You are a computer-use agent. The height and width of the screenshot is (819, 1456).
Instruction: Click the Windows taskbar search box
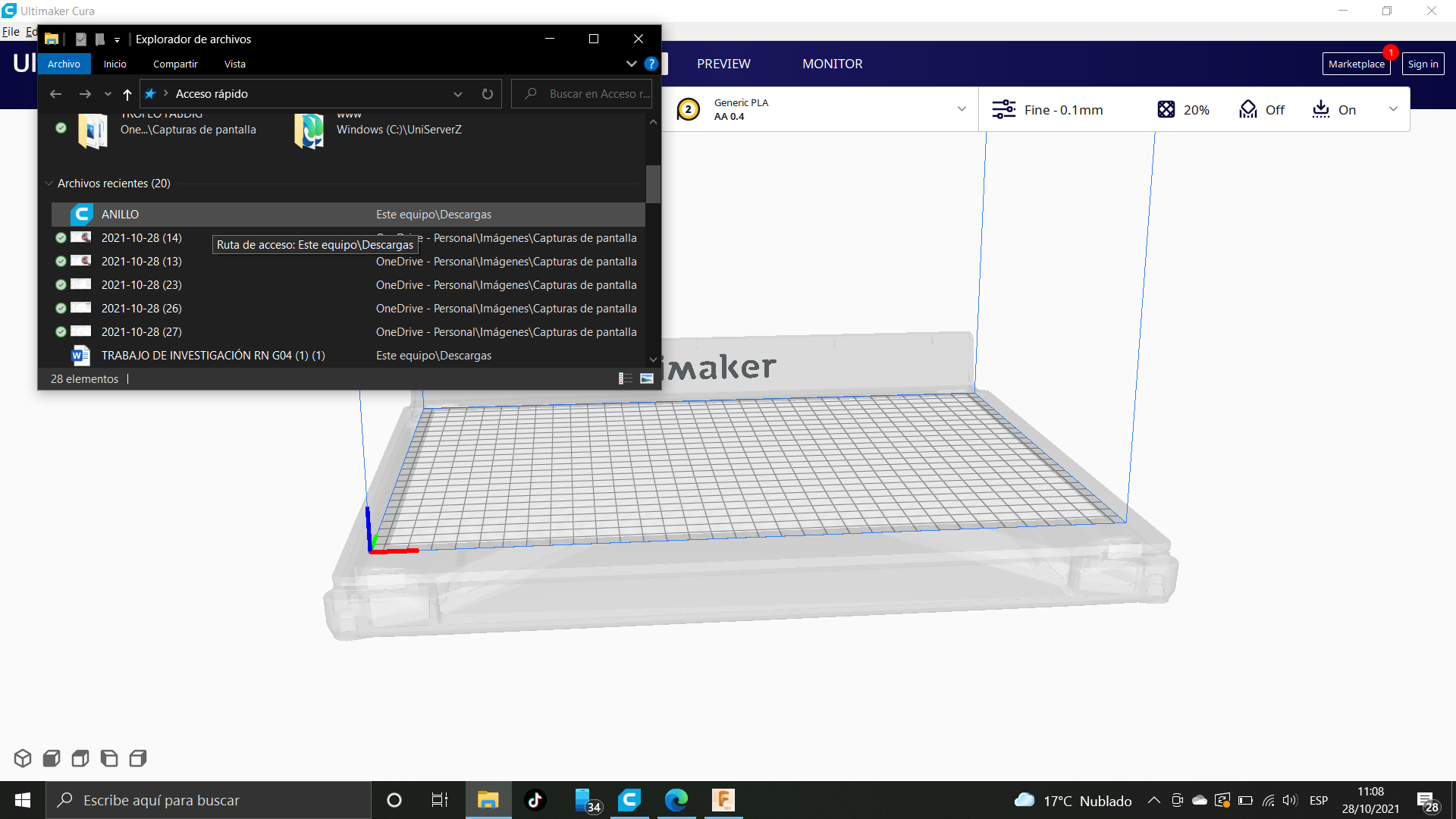pyautogui.click(x=209, y=800)
